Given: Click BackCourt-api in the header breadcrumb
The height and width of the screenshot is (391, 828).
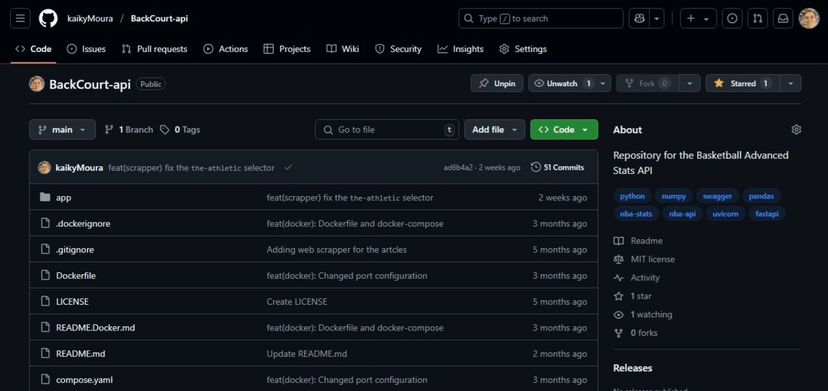Looking at the screenshot, I should click(159, 18).
